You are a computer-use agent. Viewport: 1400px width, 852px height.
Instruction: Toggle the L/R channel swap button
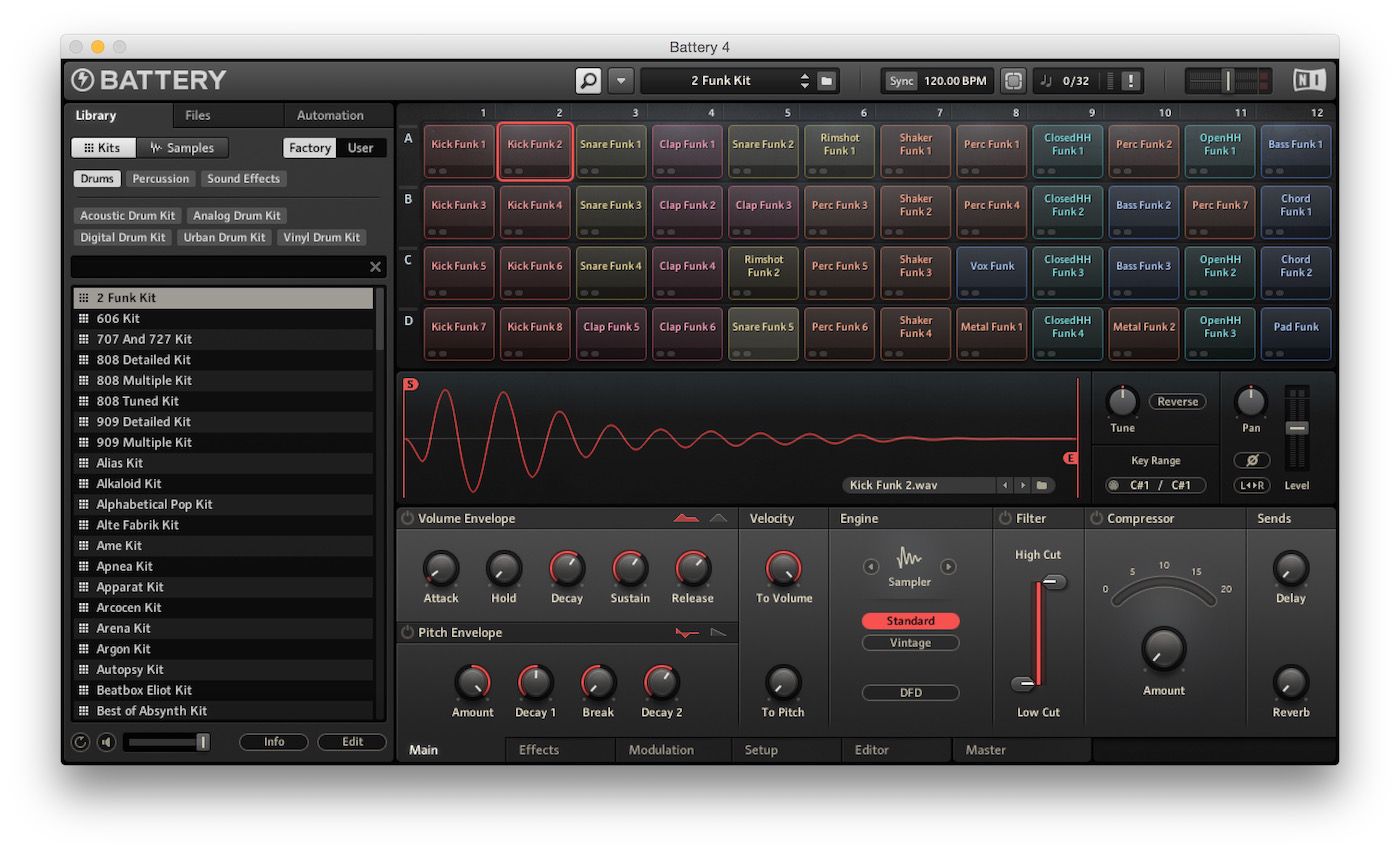pos(1251,486)
